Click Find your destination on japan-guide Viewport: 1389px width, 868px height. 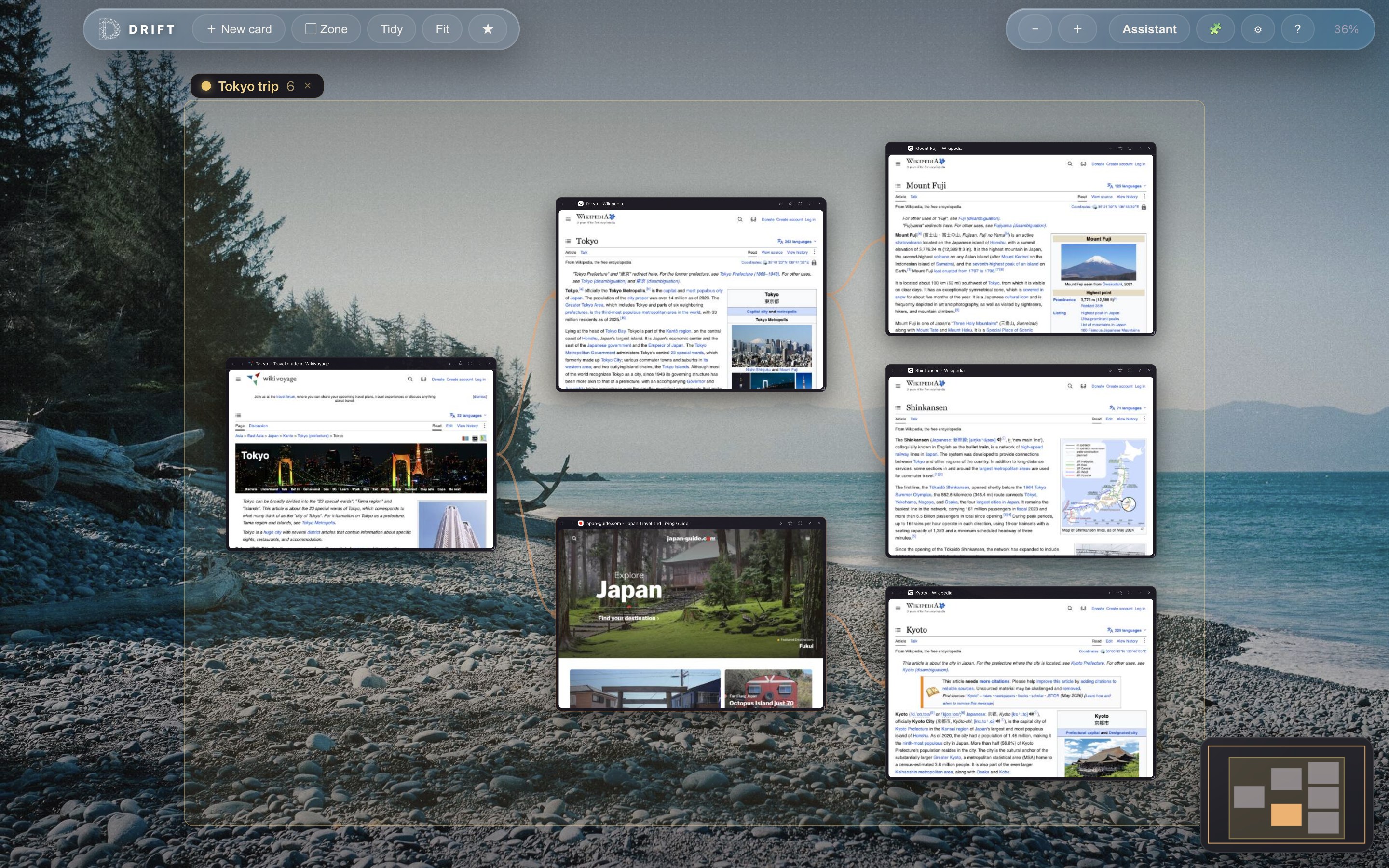(x=628, y=618)
